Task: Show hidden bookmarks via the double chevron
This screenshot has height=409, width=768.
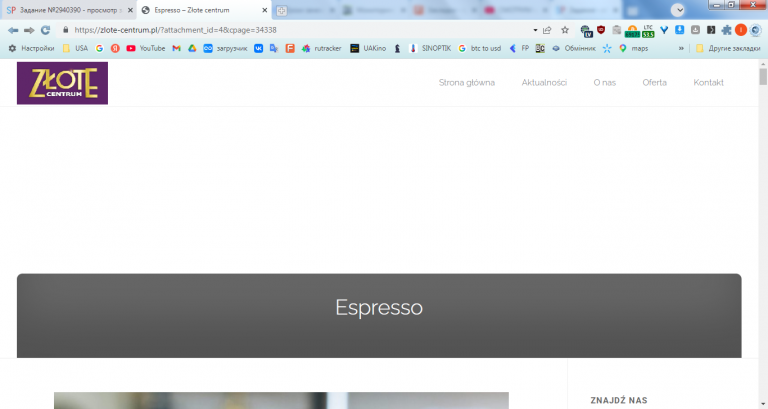Action: click(681, 48)
